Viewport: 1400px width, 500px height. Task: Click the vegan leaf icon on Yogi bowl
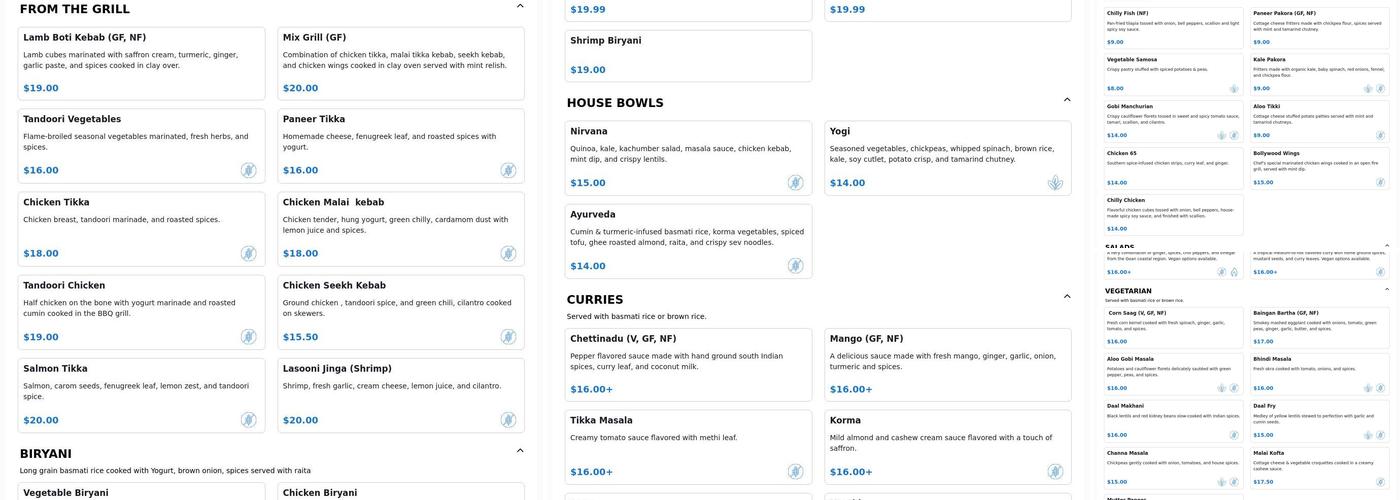click(1055, 183)
